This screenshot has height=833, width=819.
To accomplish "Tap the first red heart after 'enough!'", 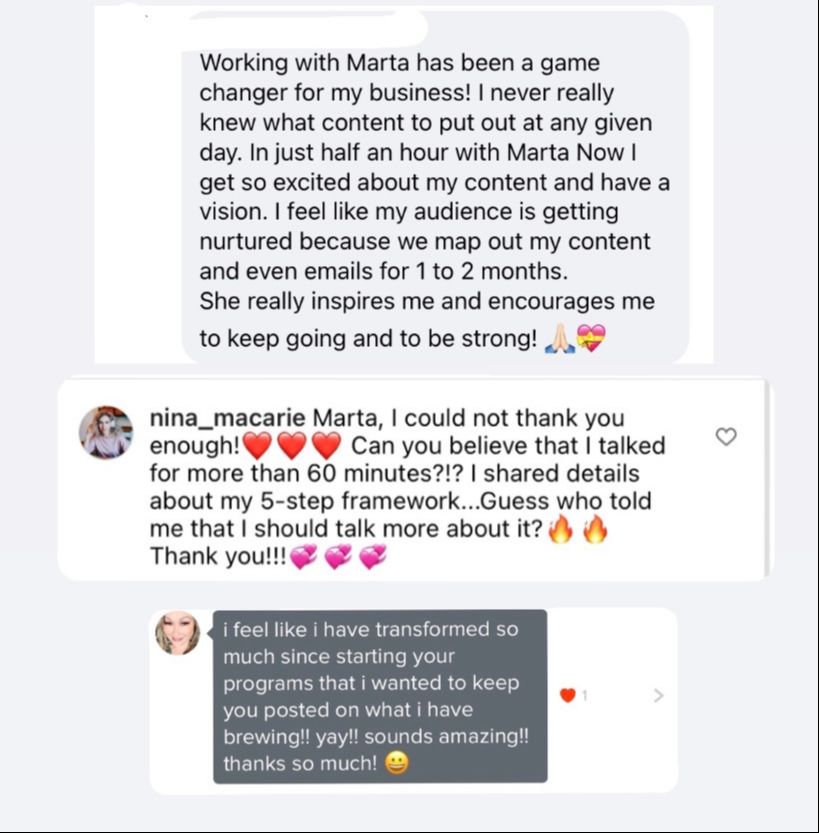I will pyautogui.click(x=257, y=446).
